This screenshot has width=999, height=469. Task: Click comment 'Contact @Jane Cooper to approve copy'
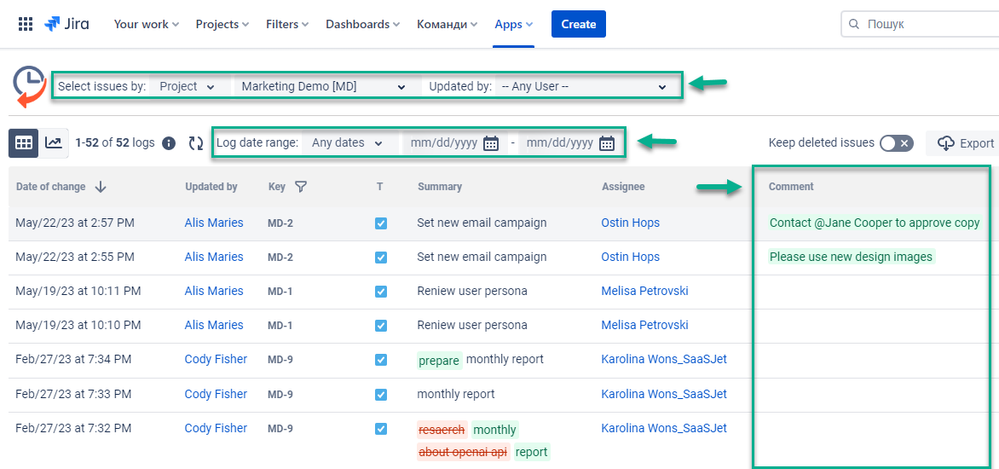click(875, 223)
